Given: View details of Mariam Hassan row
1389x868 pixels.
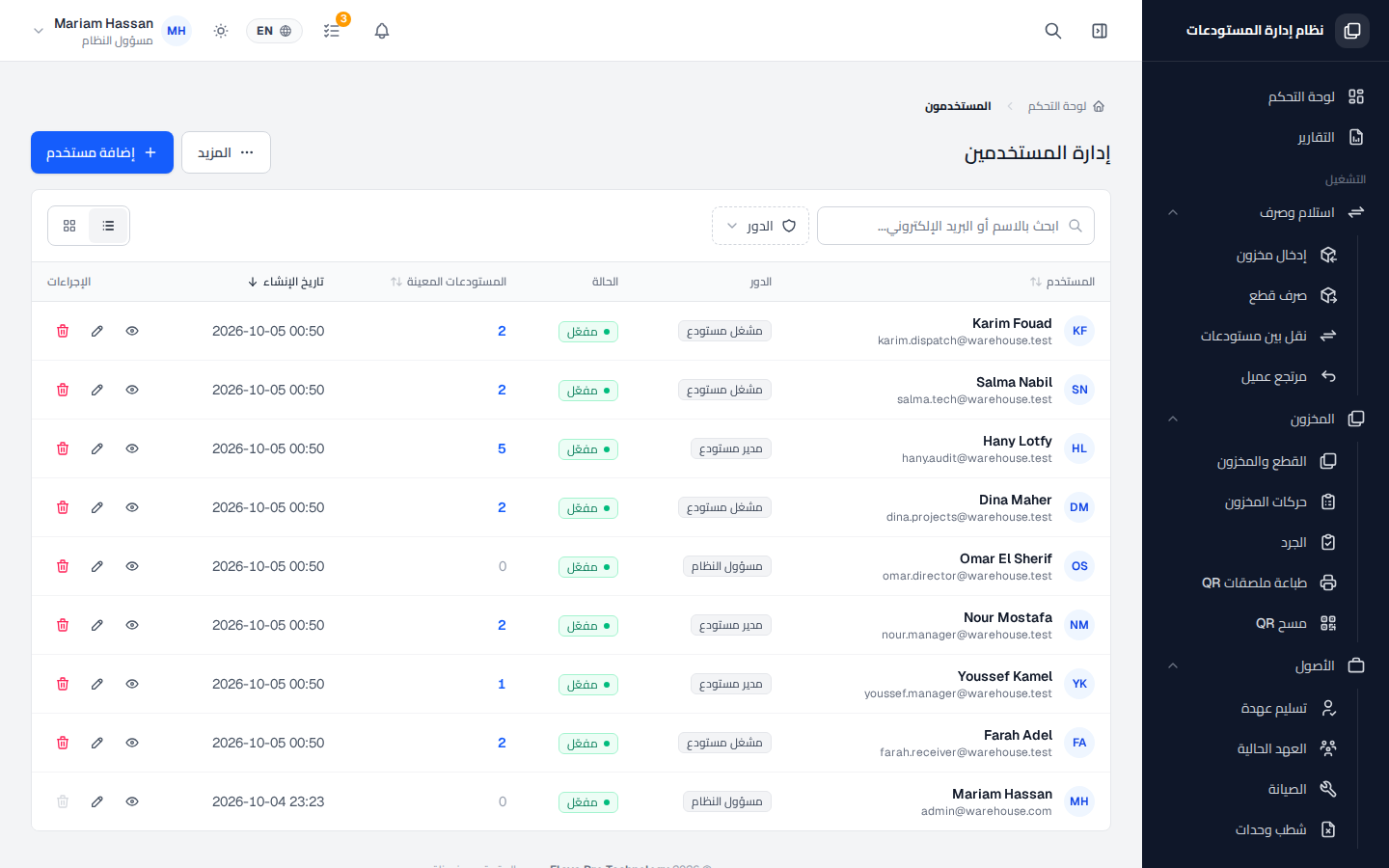Looking at the screenshot, I should tap(132, 801).
